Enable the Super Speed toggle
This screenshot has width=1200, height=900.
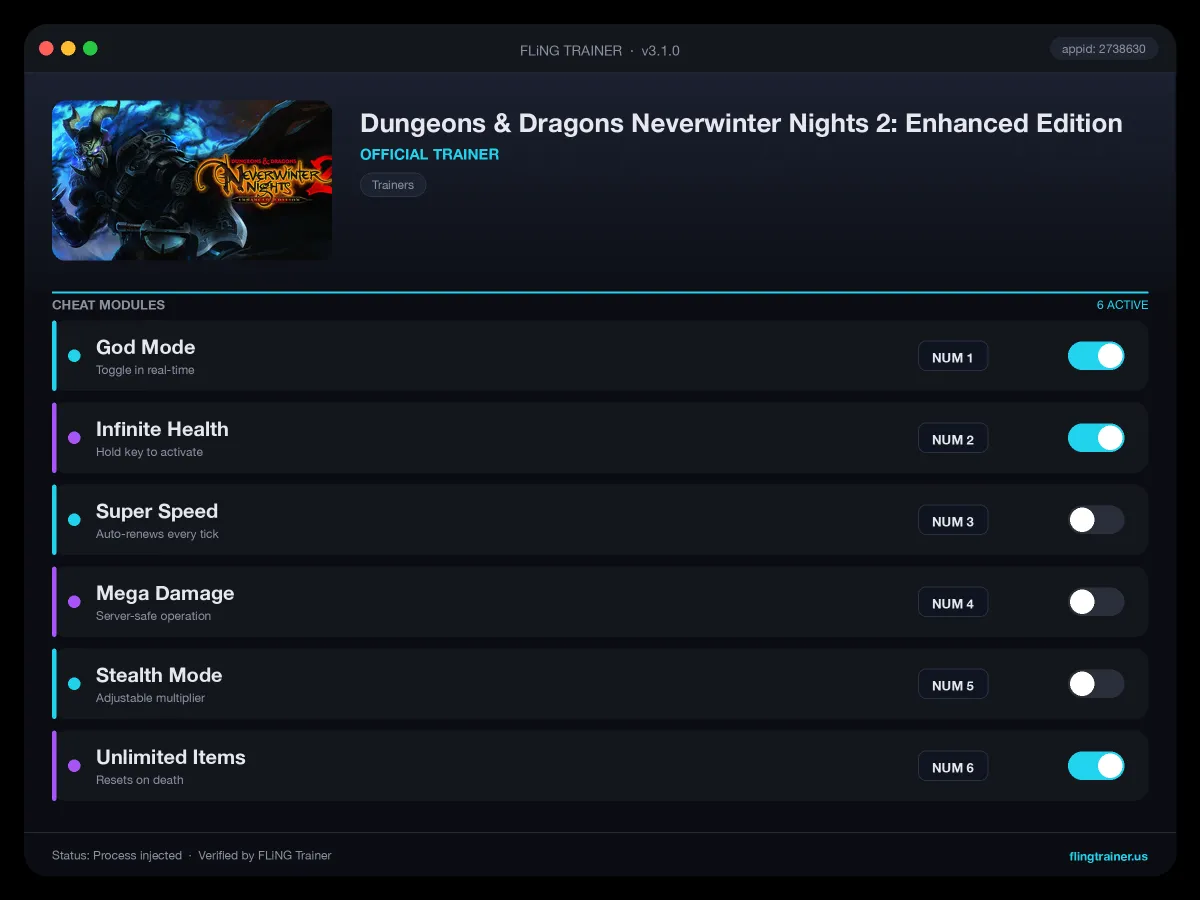click(1096, 520)
